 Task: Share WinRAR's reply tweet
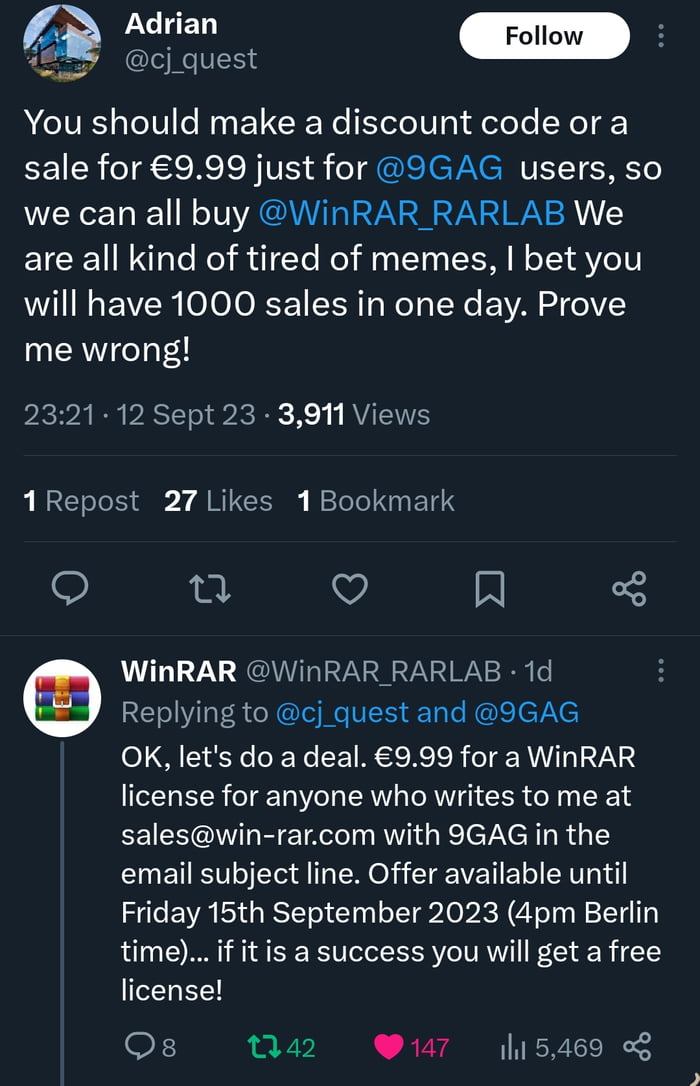pyautogui.click(x=637, y=1047)
